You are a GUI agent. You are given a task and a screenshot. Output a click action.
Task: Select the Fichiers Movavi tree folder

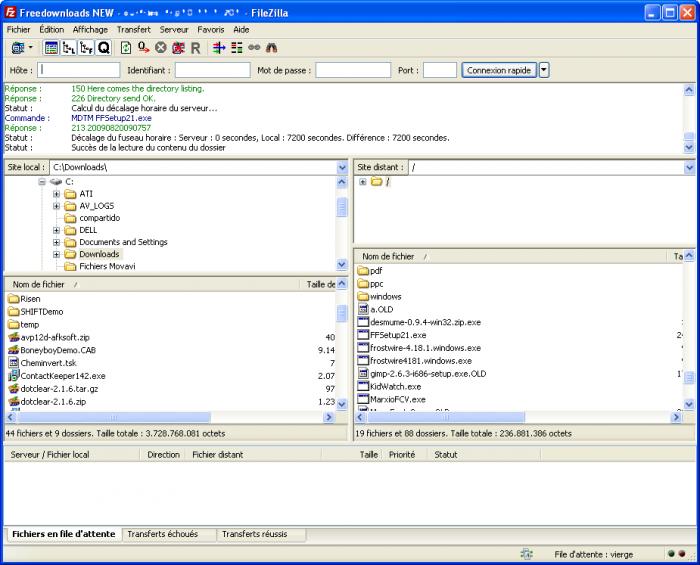click(x=107, y=266)
